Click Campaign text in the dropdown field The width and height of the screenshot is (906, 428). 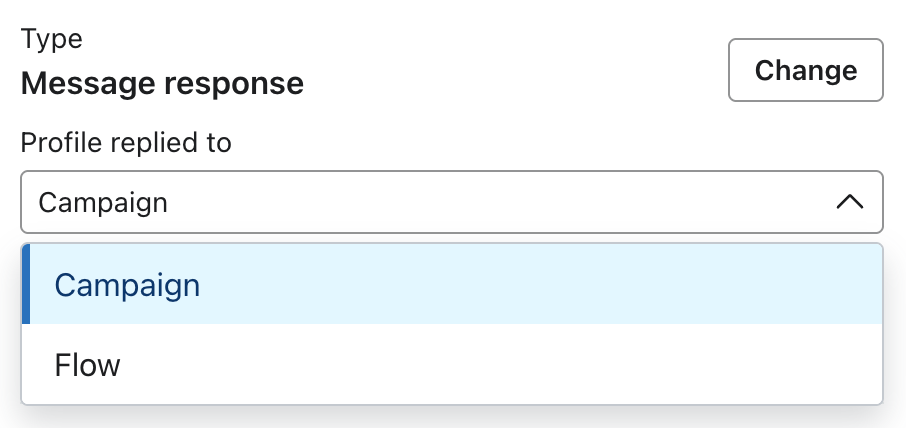pyautogui.click(x=103, y=202)
